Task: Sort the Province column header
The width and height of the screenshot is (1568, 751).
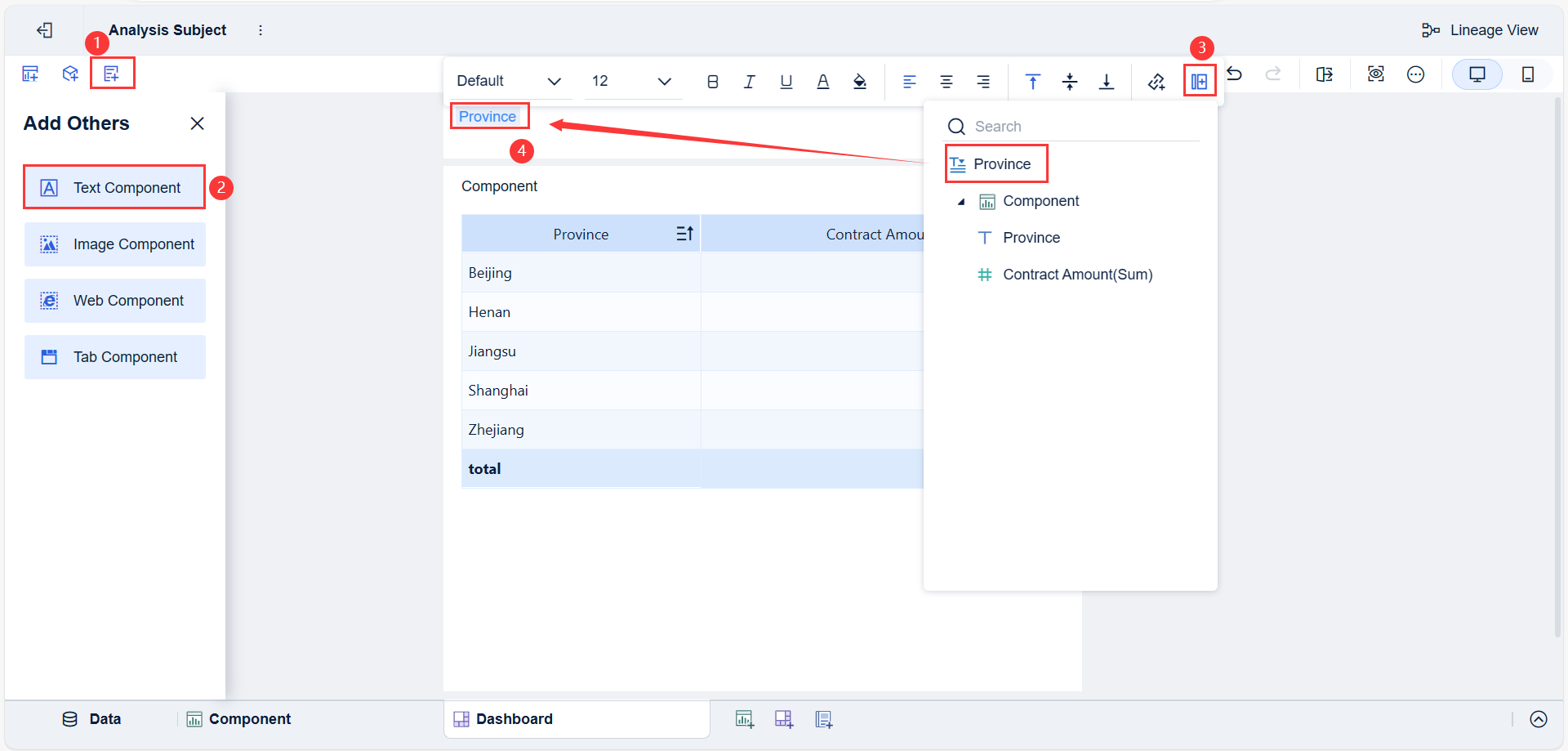Action: click(x=685, y=234)
